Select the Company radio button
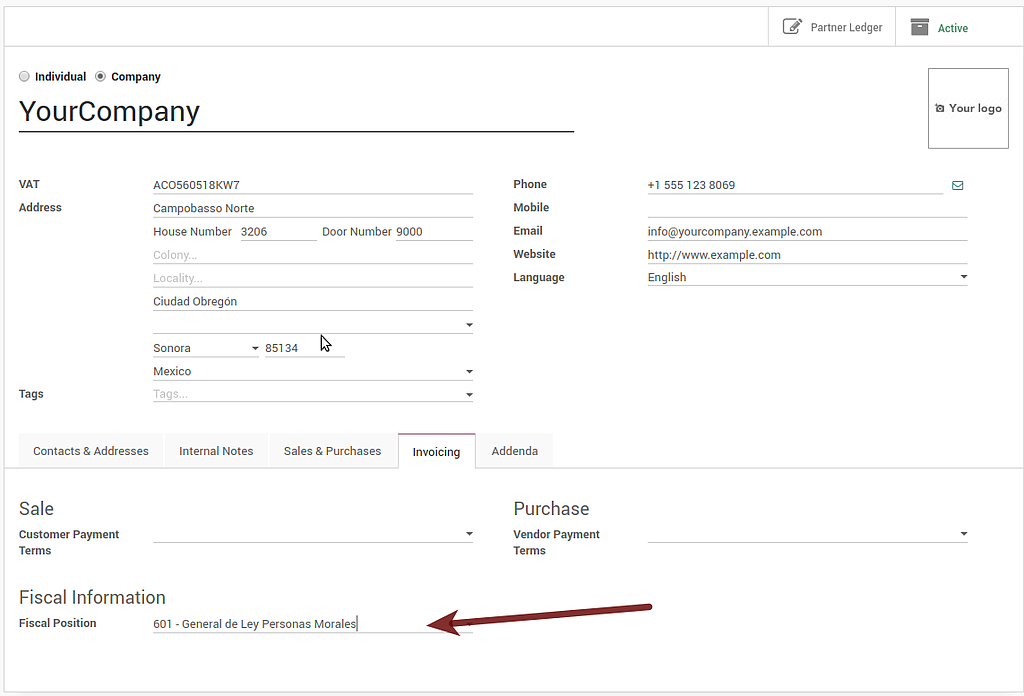The width and height of the screenshot is (1024, 696). 100,76
